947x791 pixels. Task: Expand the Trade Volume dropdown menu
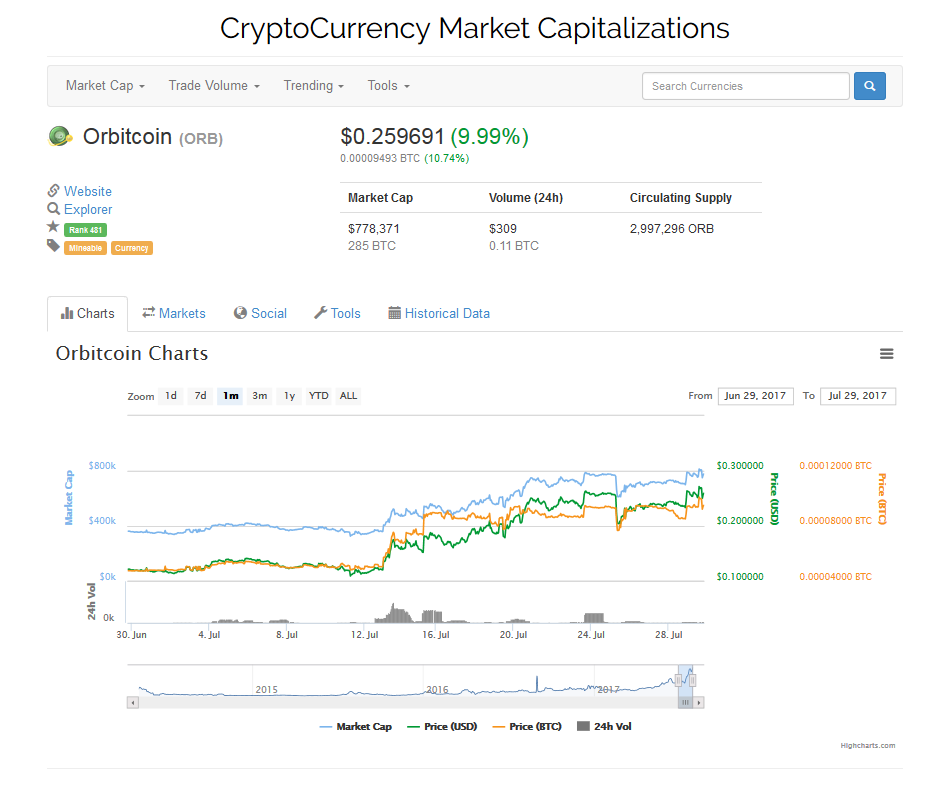[x=214, y=86]
